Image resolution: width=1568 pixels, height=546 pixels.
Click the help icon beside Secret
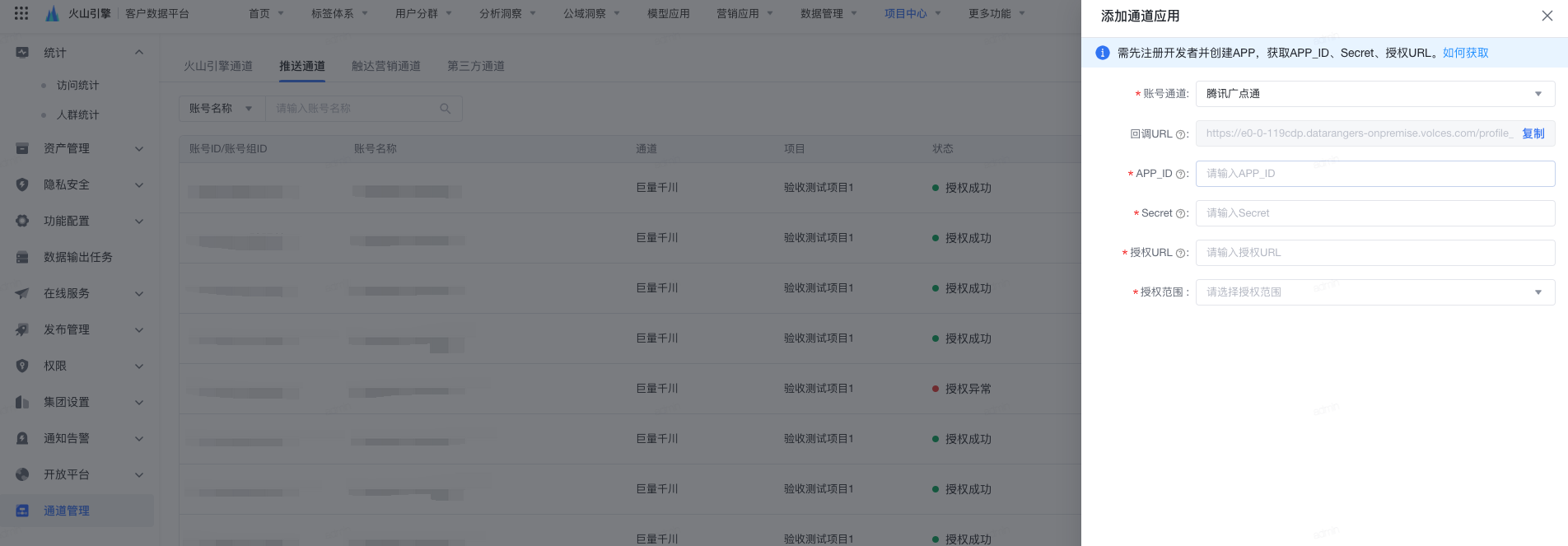1181,213
